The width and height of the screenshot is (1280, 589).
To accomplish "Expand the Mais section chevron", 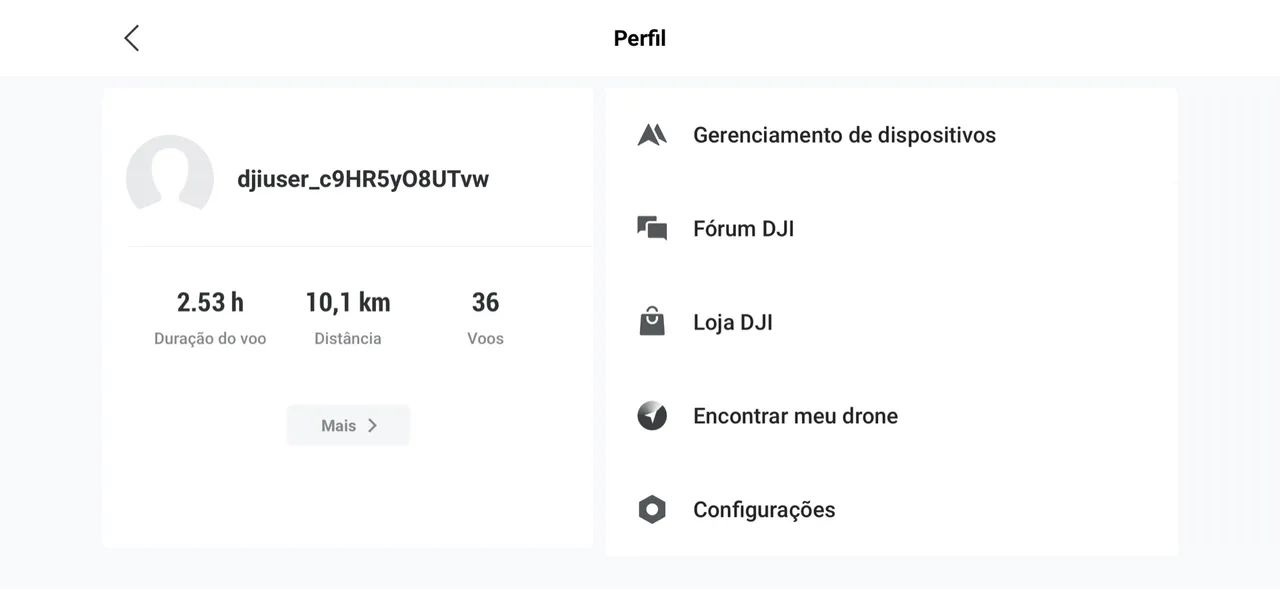I will (x=372, y=424).
